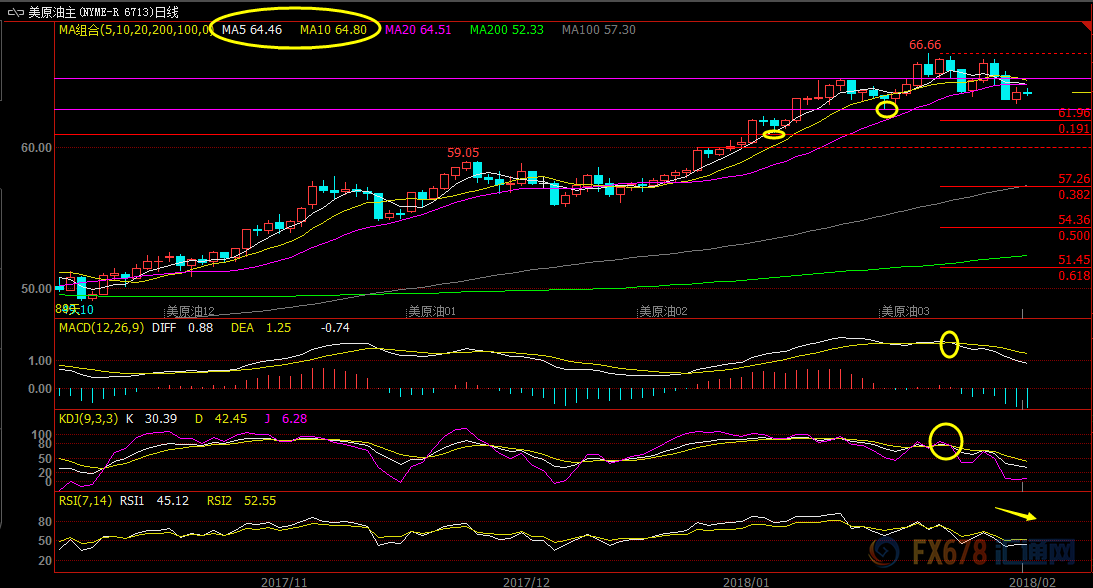Click the yellow circle annotation in the MACD panel
The height and width of the screenshot is (588, 1093).
(x=949, y=345)
